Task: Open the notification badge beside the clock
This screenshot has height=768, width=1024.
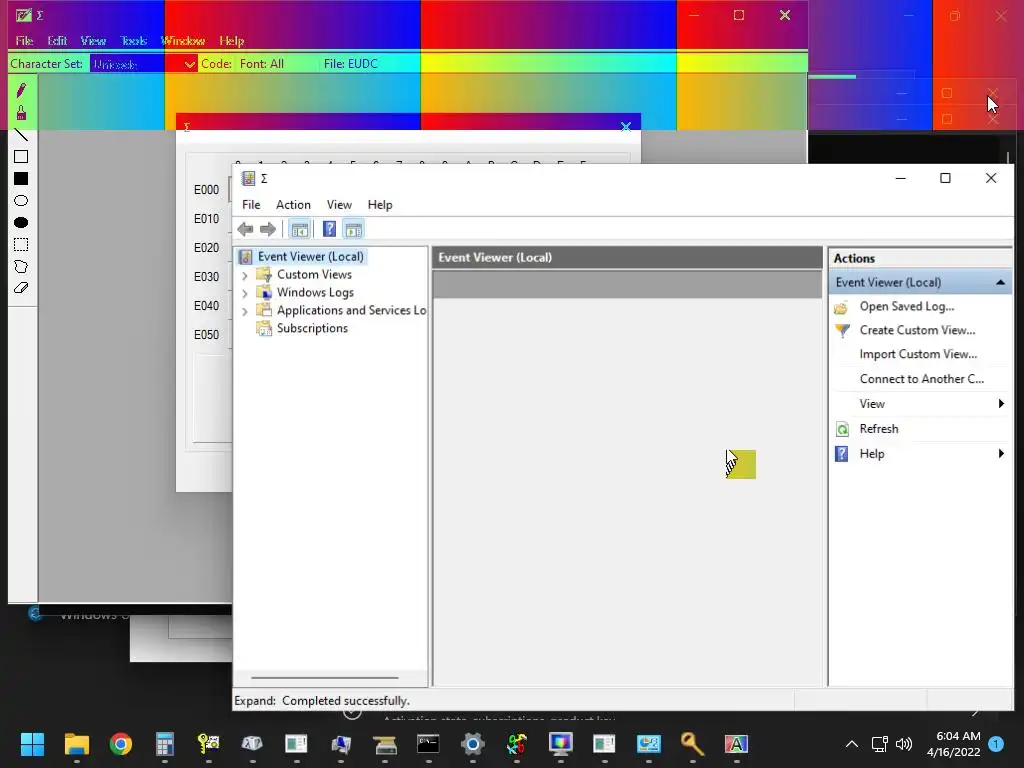Action: tap(996, 744)
